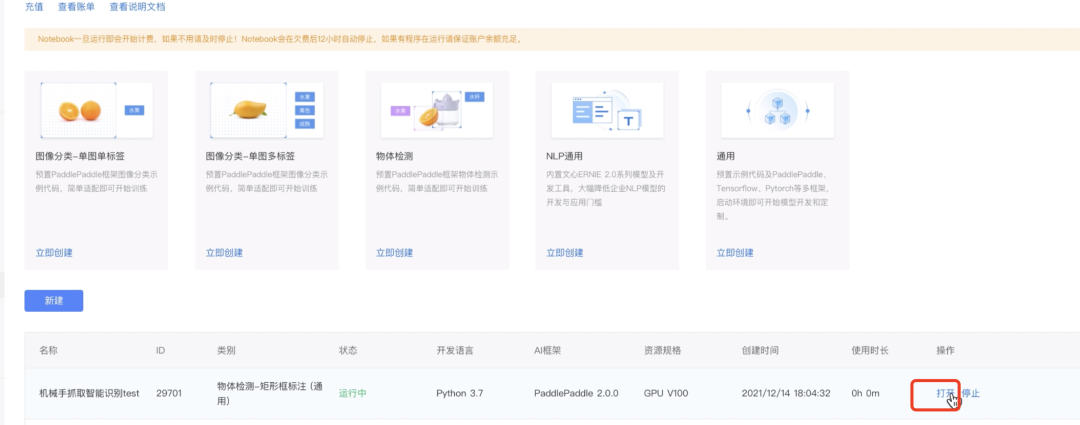1080x425 pixels.
Task: Select the 图像分类-单图单标签 oranges thumbnail
Action: pyautogui.click(x=96, y=110)
